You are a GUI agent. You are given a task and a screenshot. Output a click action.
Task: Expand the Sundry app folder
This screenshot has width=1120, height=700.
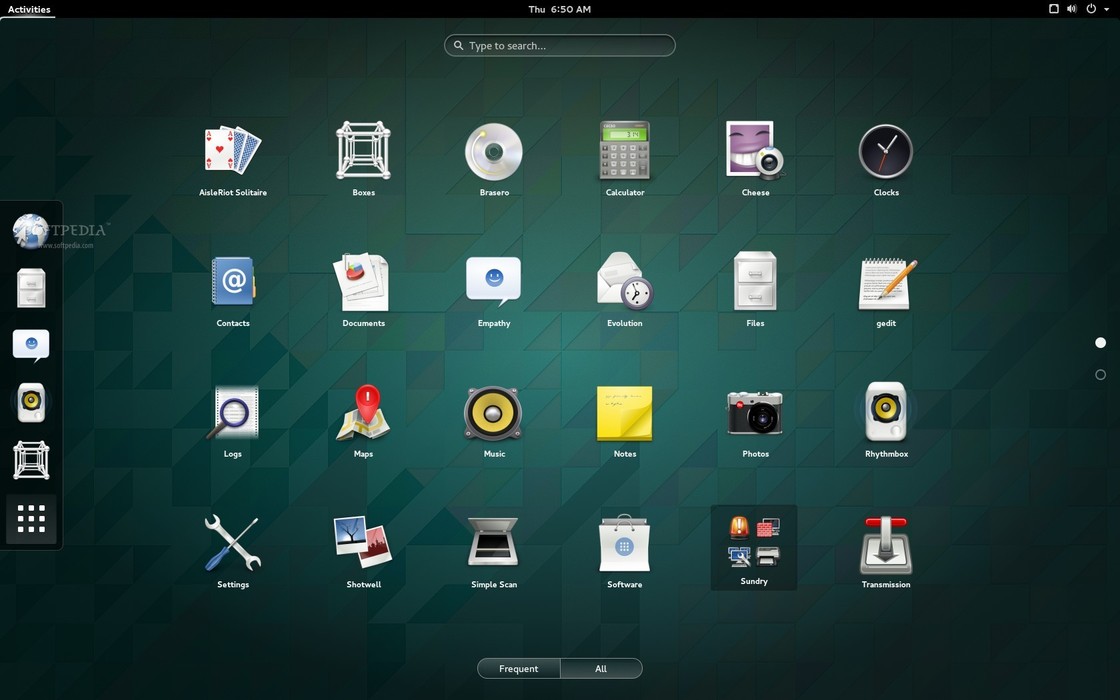tap(754, 548)
